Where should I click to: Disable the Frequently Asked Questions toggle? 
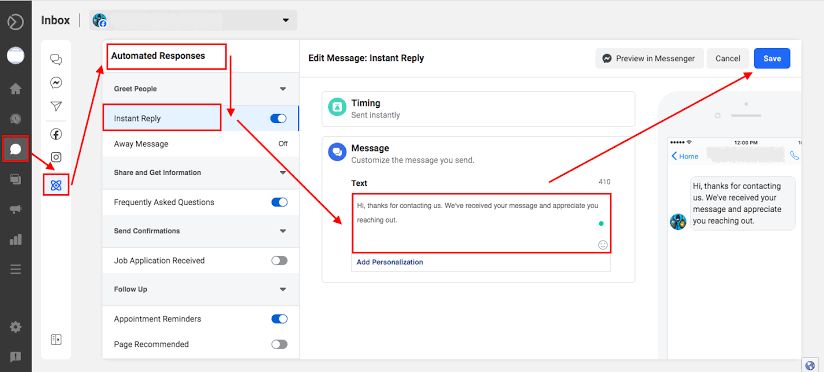279,202
